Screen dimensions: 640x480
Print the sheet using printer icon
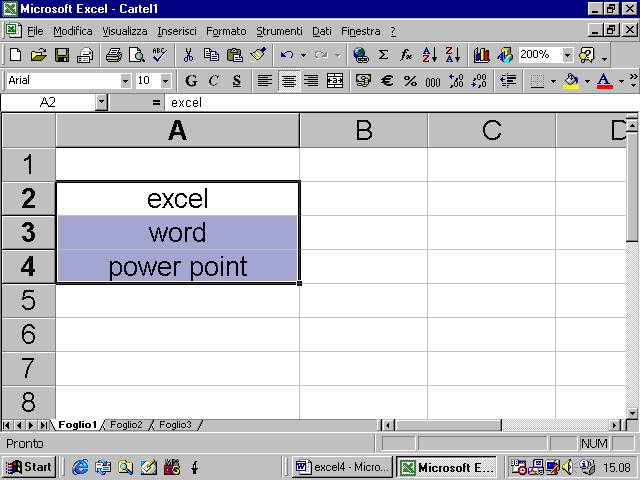tap(113, 55)
